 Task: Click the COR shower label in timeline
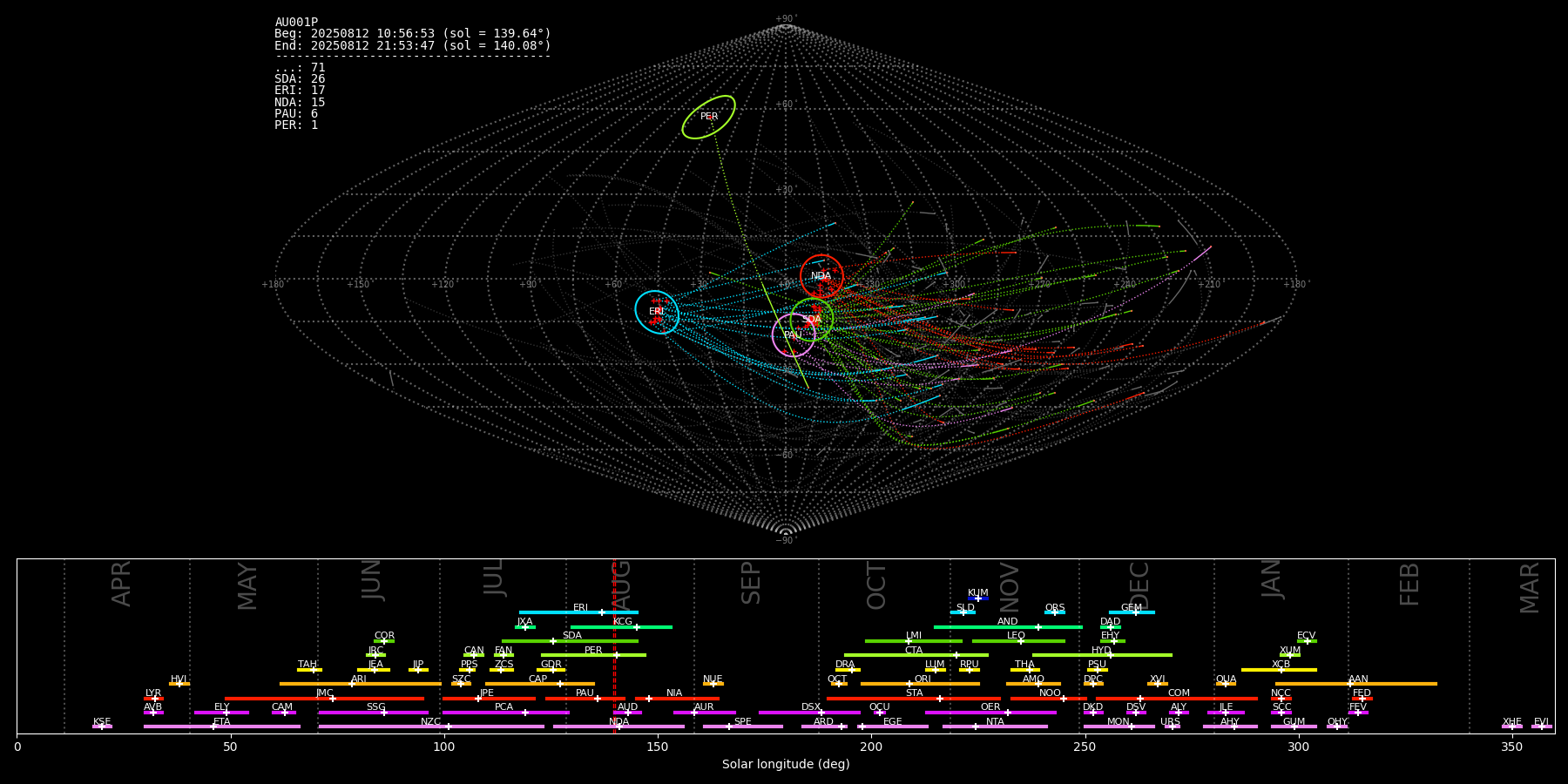(384, 636)
